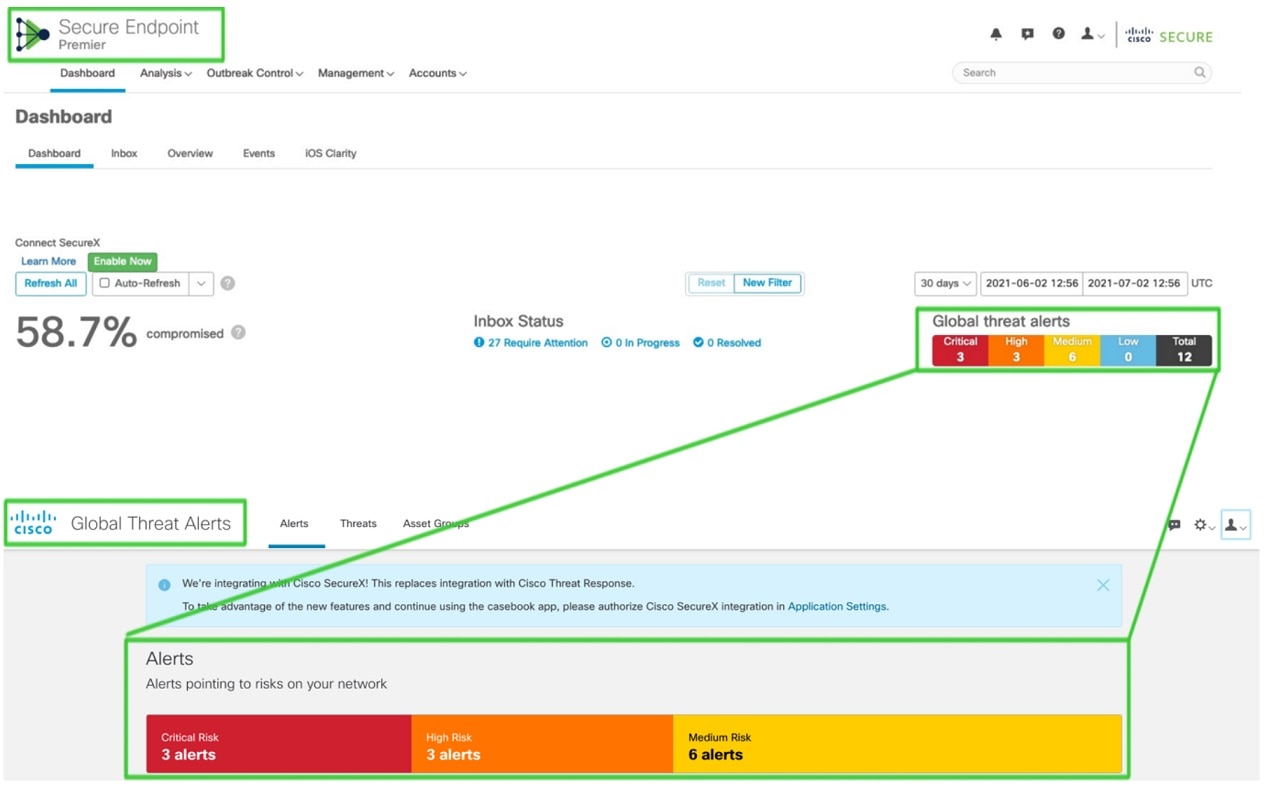Click the start date field 2021-06-02 12:56
Image resolution: width=1267 pixels, height=787 pixels.
point(1032,283)
